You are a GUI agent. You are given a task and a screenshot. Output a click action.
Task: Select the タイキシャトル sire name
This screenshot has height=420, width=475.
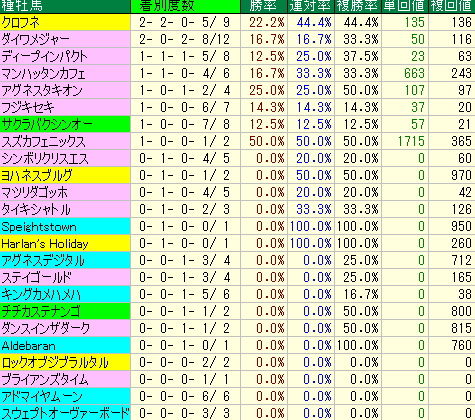pyautogui.click(x=36, y=209)
